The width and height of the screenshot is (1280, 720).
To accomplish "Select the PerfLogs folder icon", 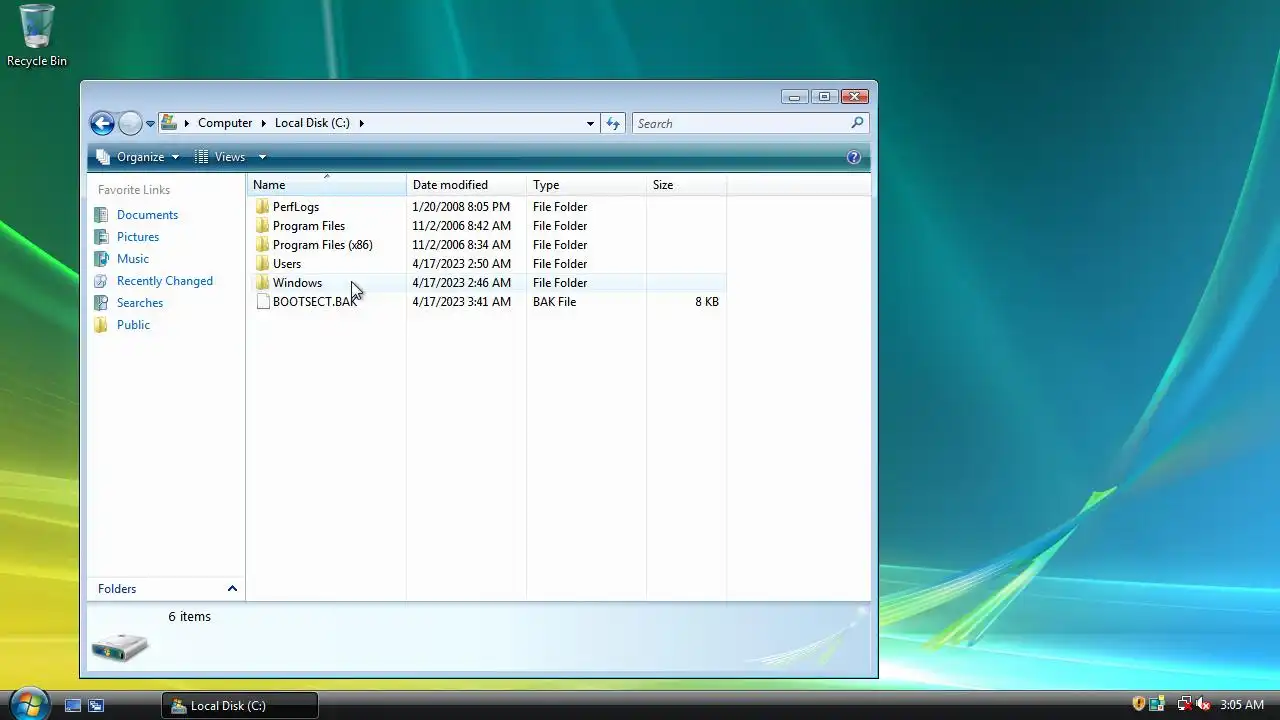I will pos(263,207).
